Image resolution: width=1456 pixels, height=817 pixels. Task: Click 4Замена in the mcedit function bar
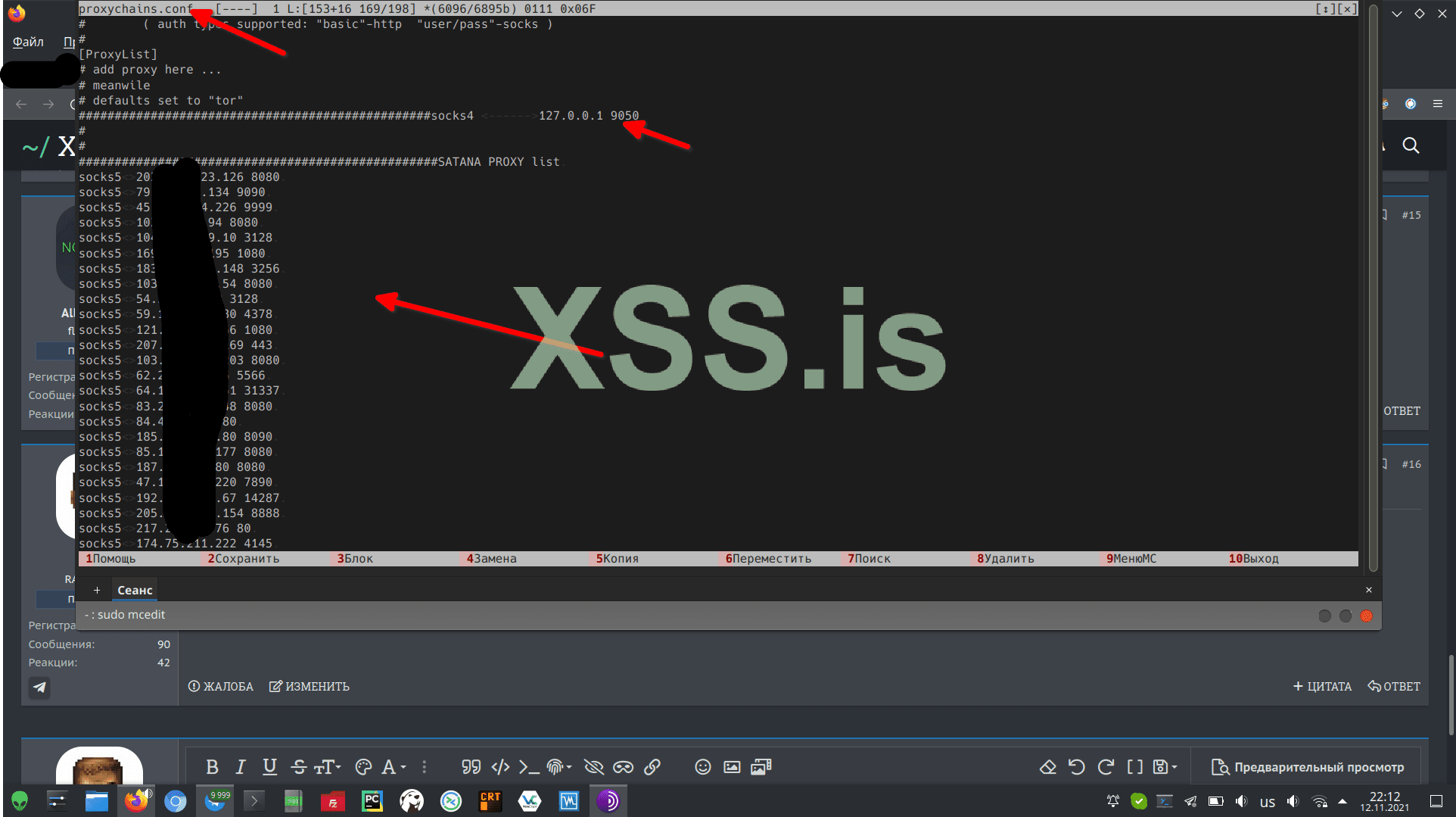492,559
